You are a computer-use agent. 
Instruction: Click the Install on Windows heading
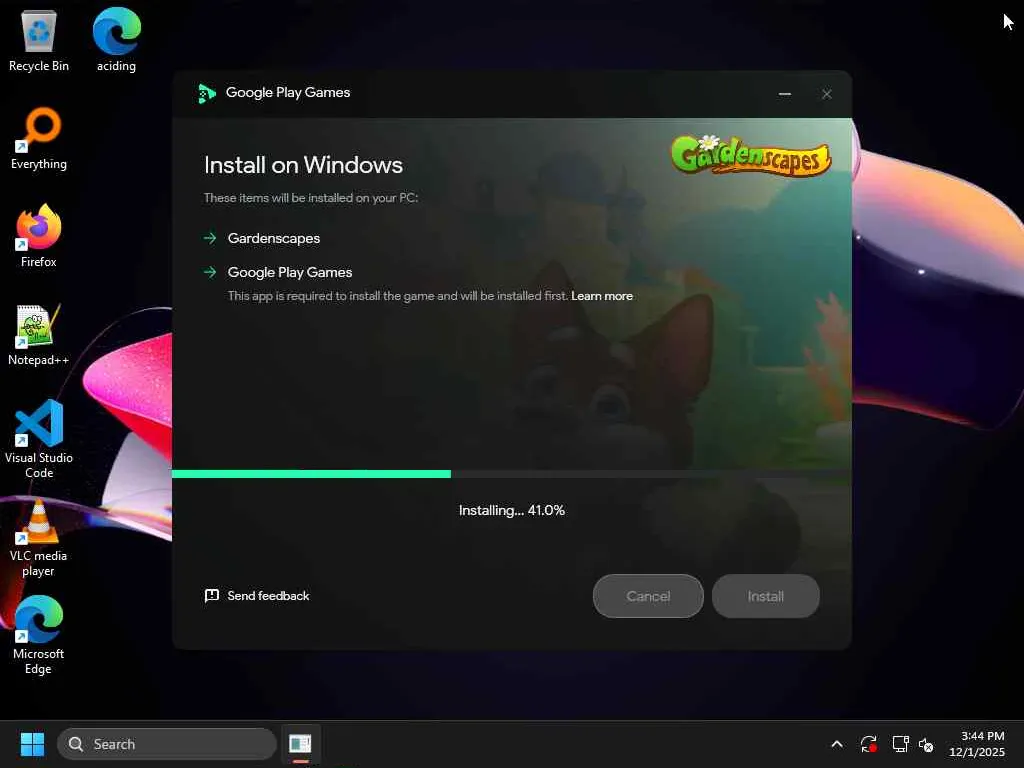point(303,165)
